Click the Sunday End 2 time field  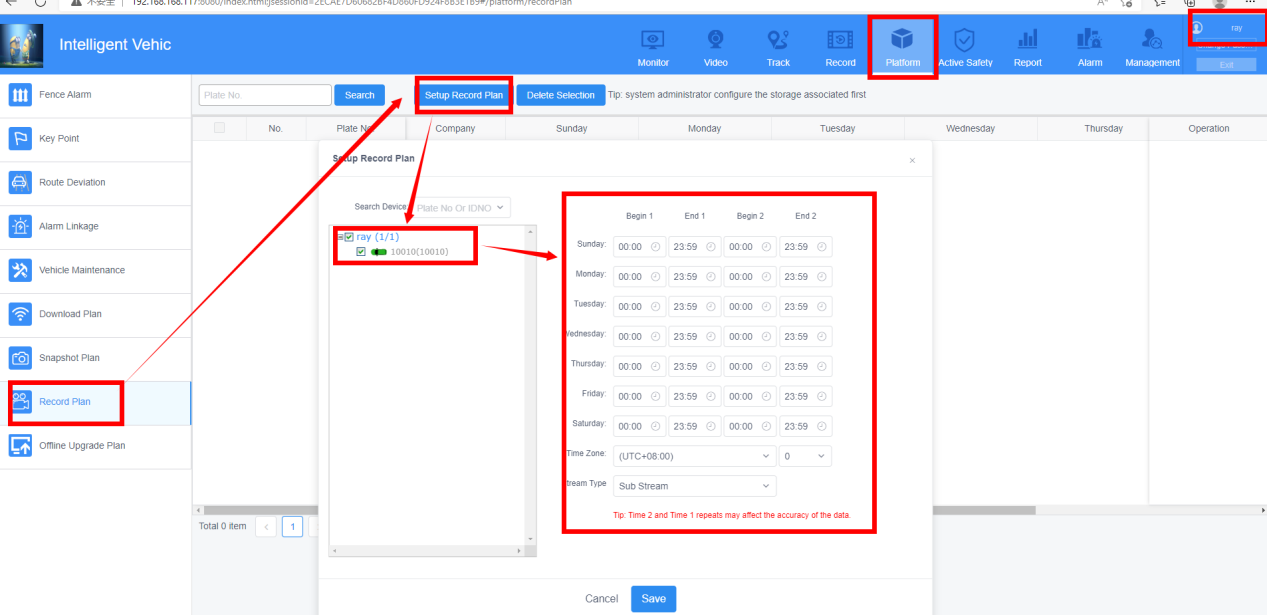[x=805, y=247]
